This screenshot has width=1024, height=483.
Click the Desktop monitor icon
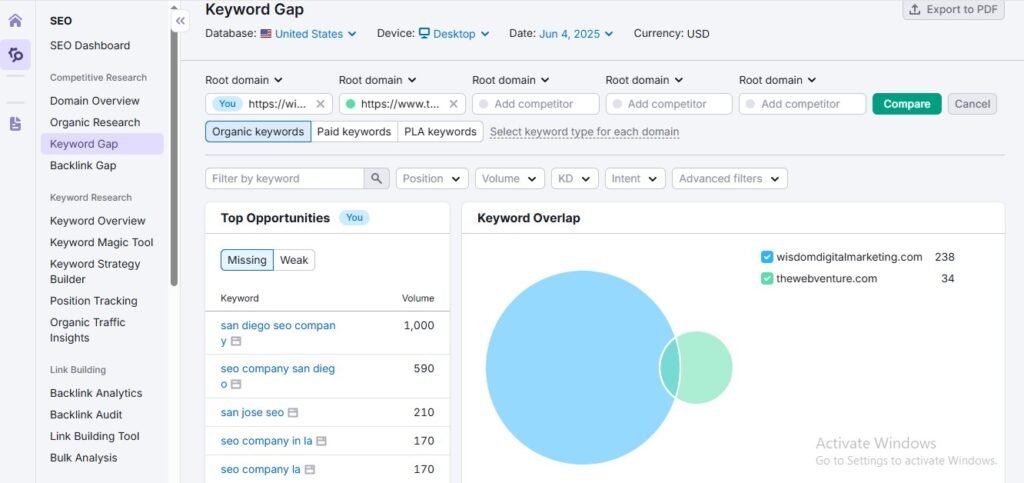[424, 33]
